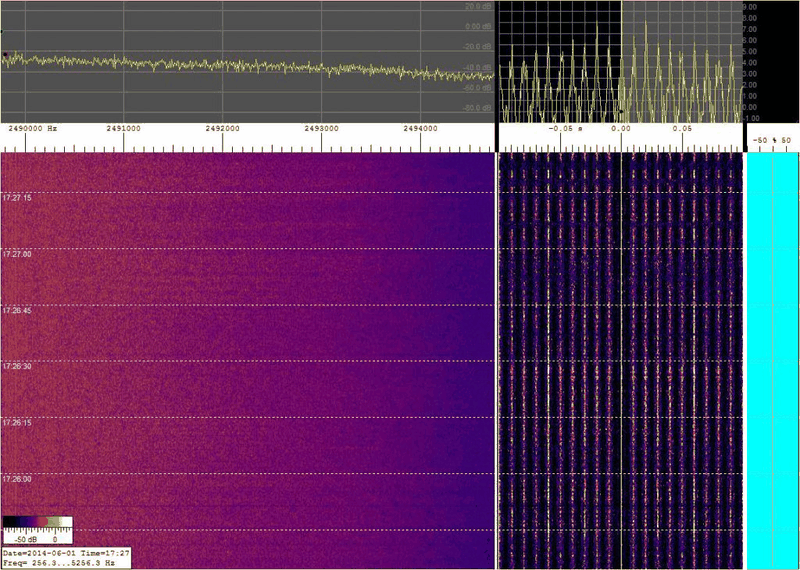800x570 pixels.
Task: Click the cyan percentage bar panel
Action: pos(773,361)
